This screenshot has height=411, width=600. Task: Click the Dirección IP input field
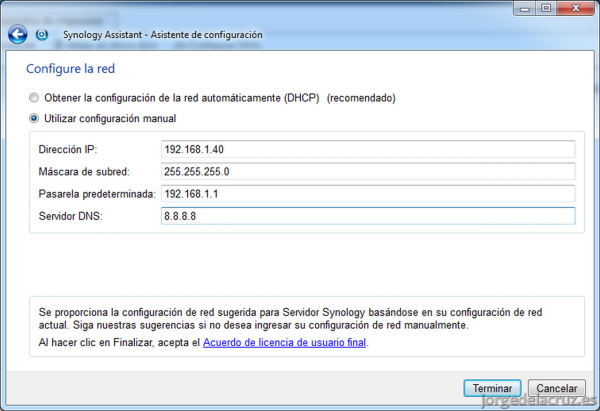pyautogui.click(x=368, y=149)
